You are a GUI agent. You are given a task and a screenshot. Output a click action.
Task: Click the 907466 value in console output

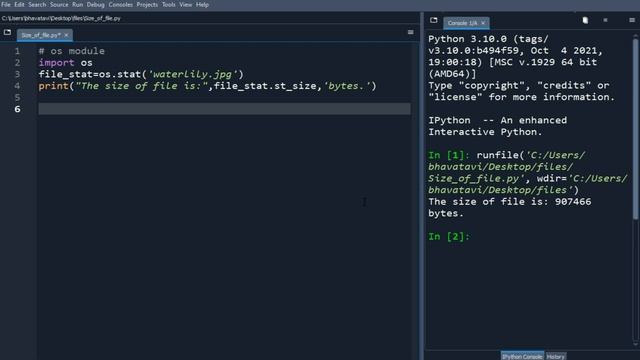point(573,202)
